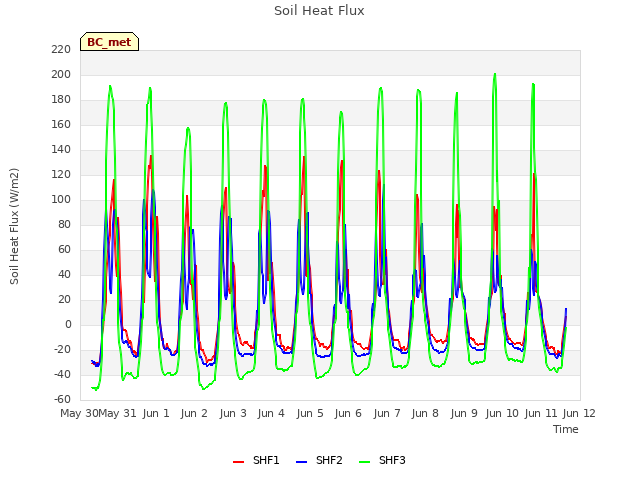
Task: Click the green SHF3 legend line marker
Action: point(364,462)
